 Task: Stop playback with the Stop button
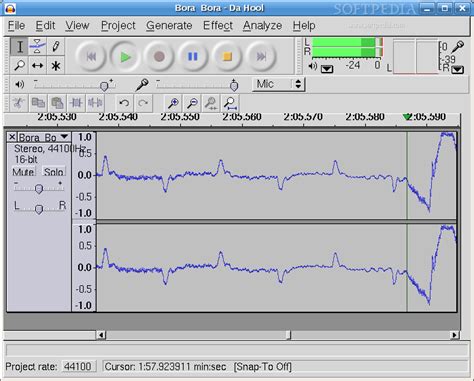point(227,57)
